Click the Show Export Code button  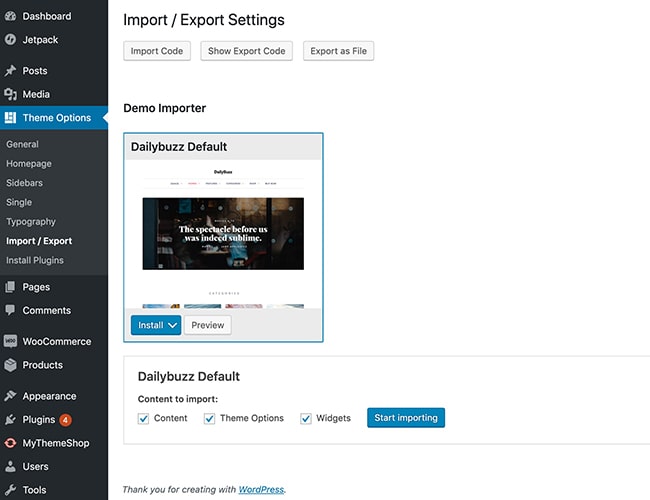[247, 51]
